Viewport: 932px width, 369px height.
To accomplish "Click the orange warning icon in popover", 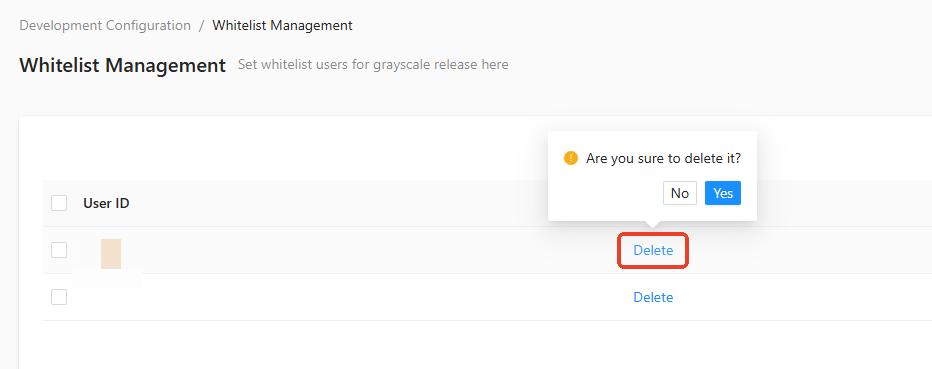I will click(571, 159).
